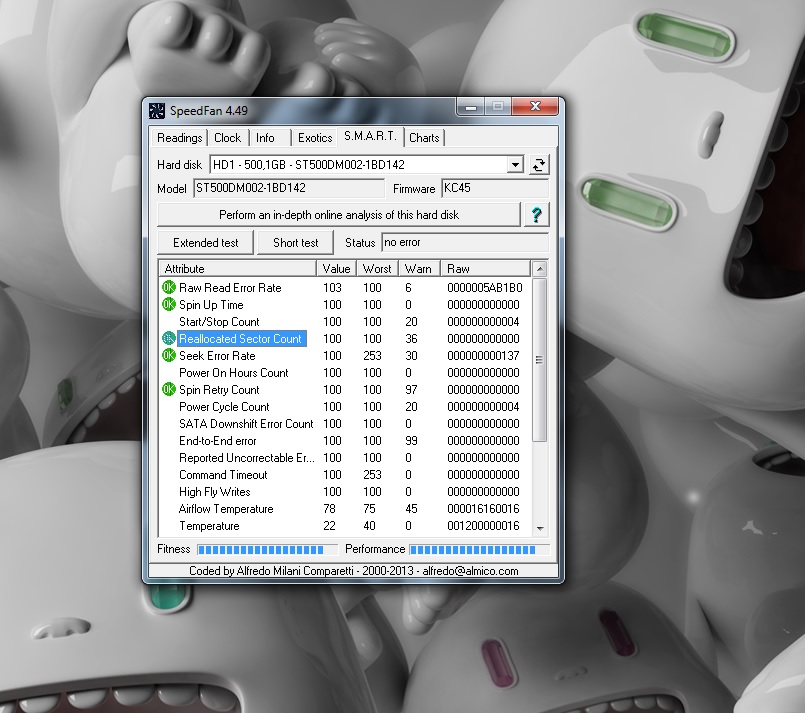Viewport: 805px width, 713px height.
Task: Start the Short test
Action: coord(296,243)
